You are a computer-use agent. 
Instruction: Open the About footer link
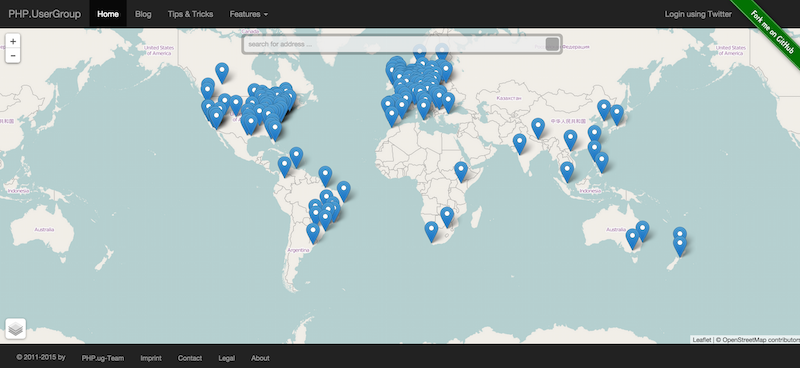click(x=260, y=358)
